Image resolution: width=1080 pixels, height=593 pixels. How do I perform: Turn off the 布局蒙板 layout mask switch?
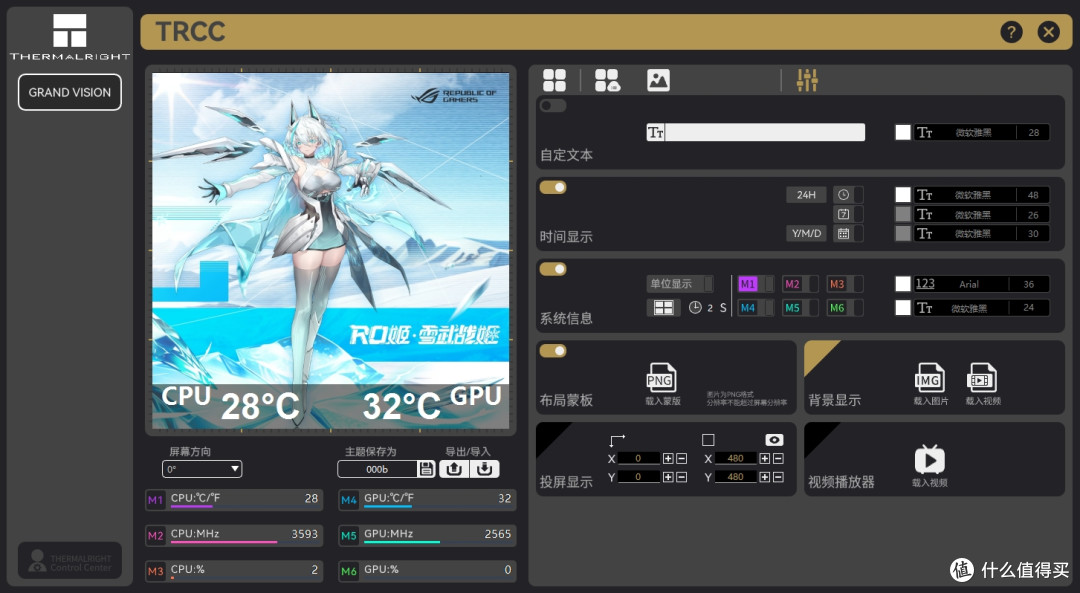[x=553, y=351]
